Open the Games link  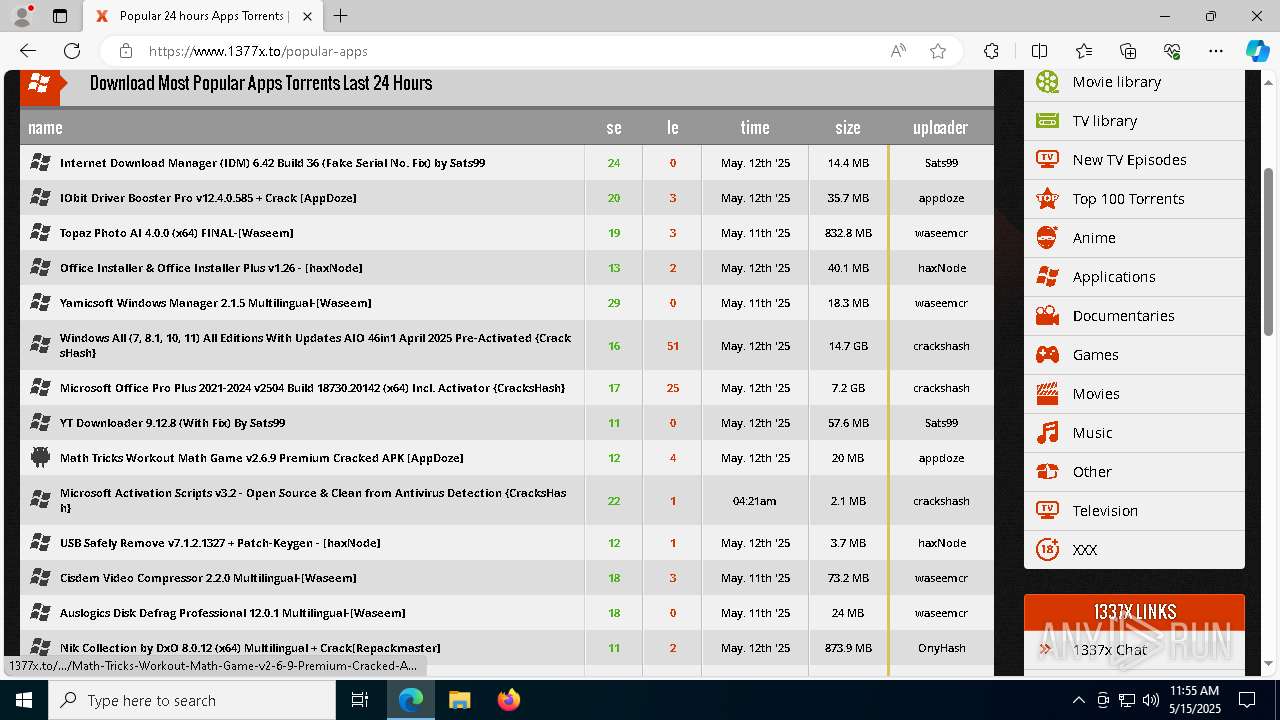click(x=1096, y=355)
